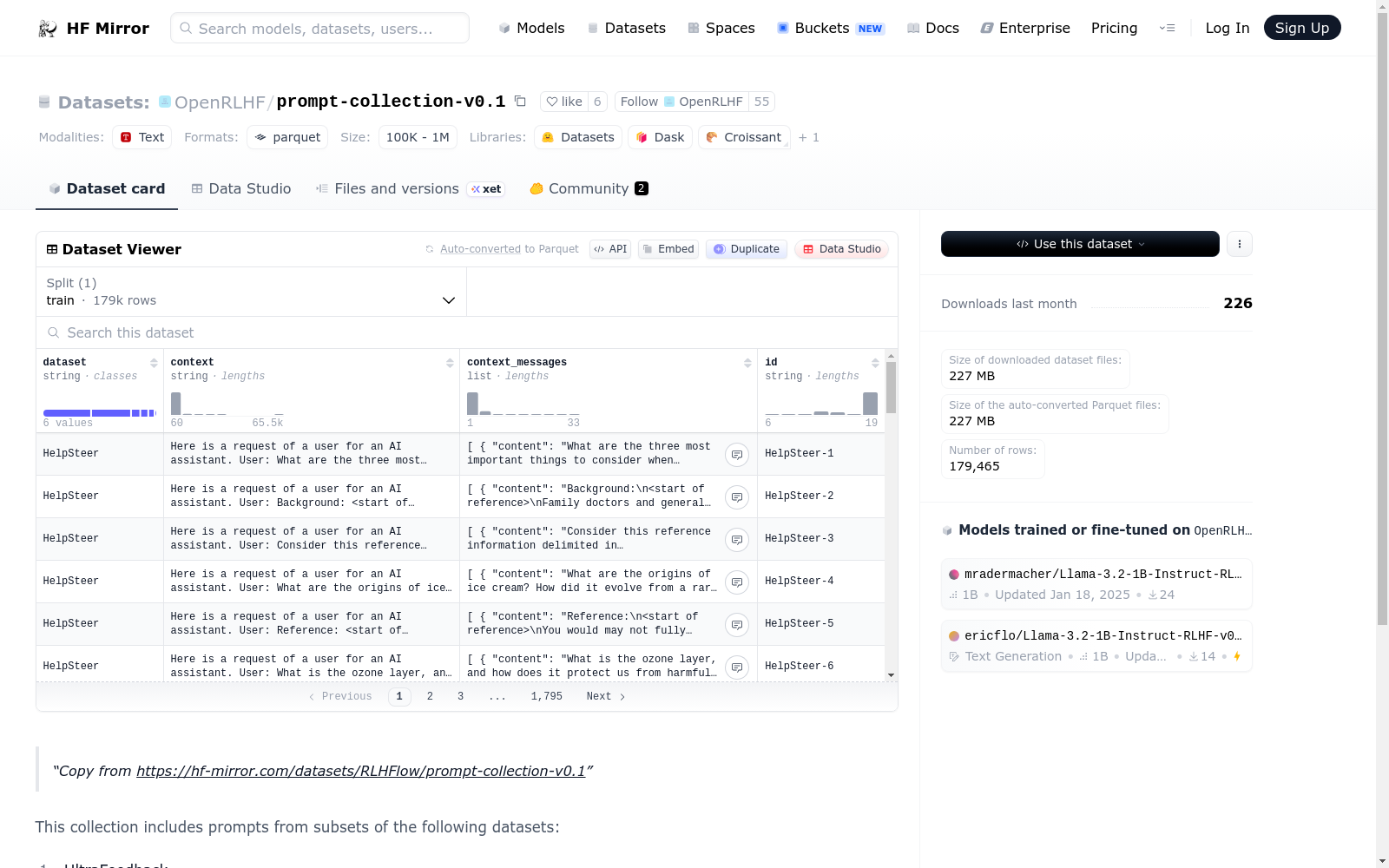Focus the Search this dataset field

tap(467, 332)
